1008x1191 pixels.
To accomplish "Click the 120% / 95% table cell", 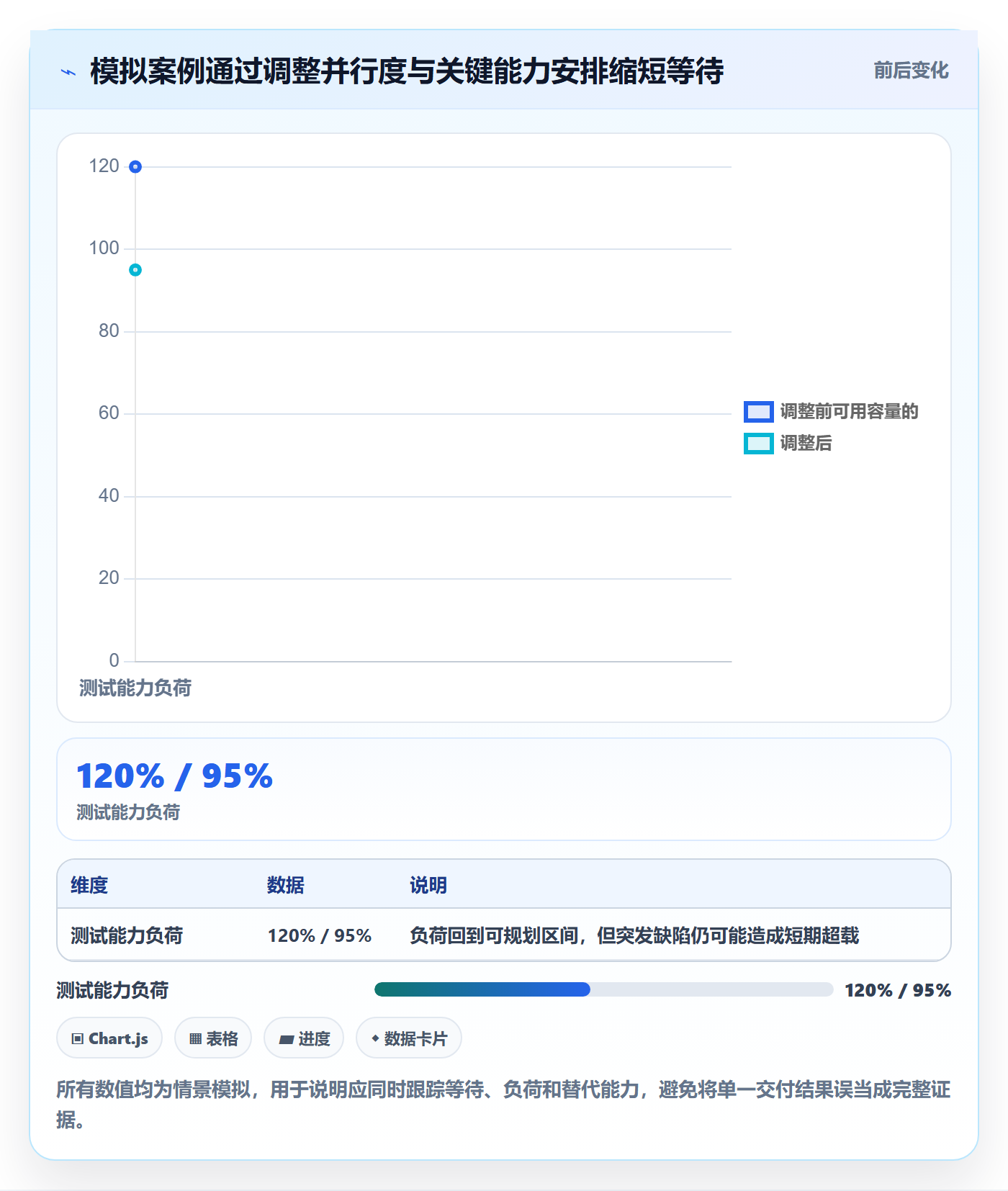I will (320, 935).
